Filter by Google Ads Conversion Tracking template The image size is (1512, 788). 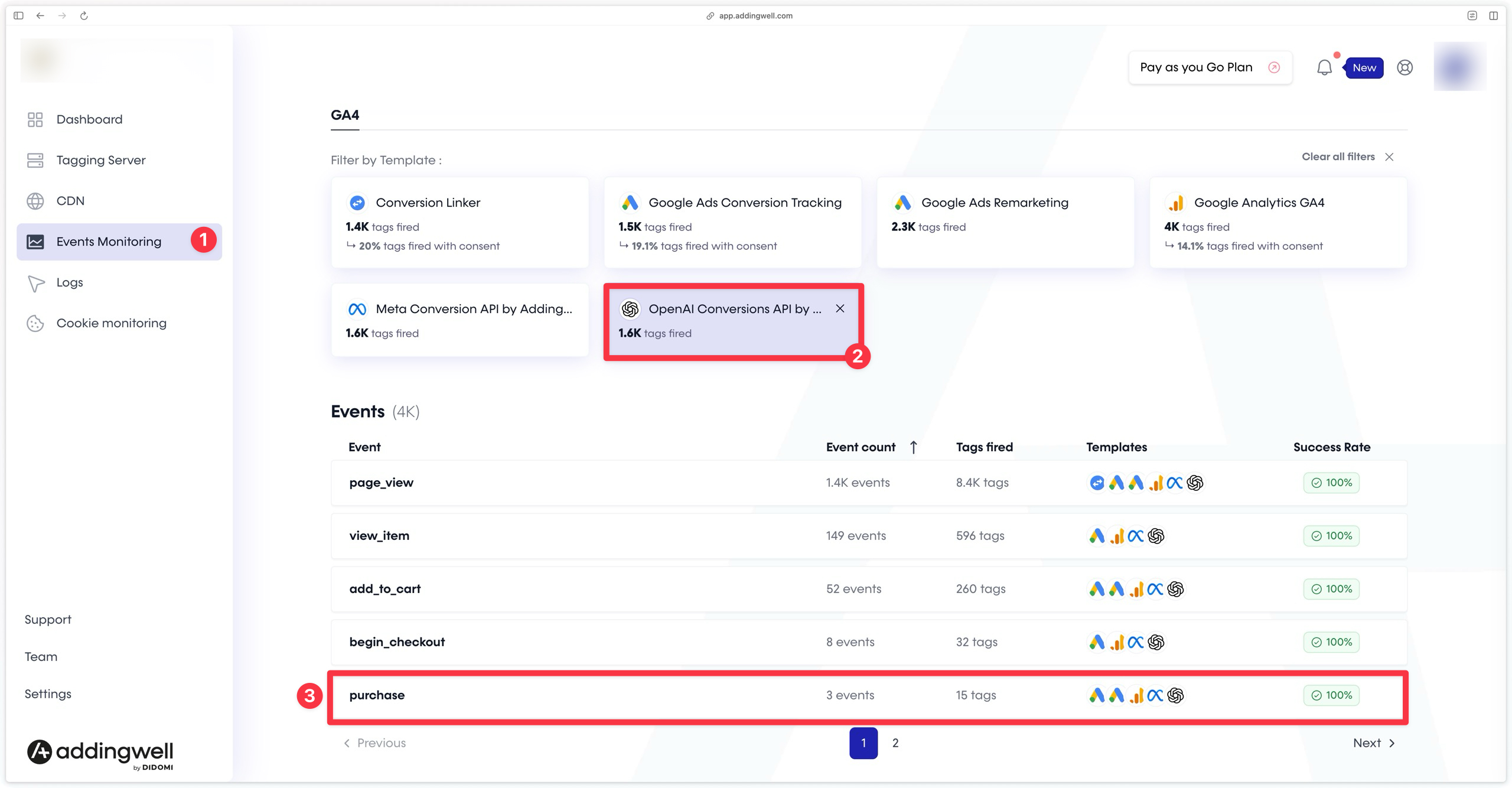coord(732,223)
